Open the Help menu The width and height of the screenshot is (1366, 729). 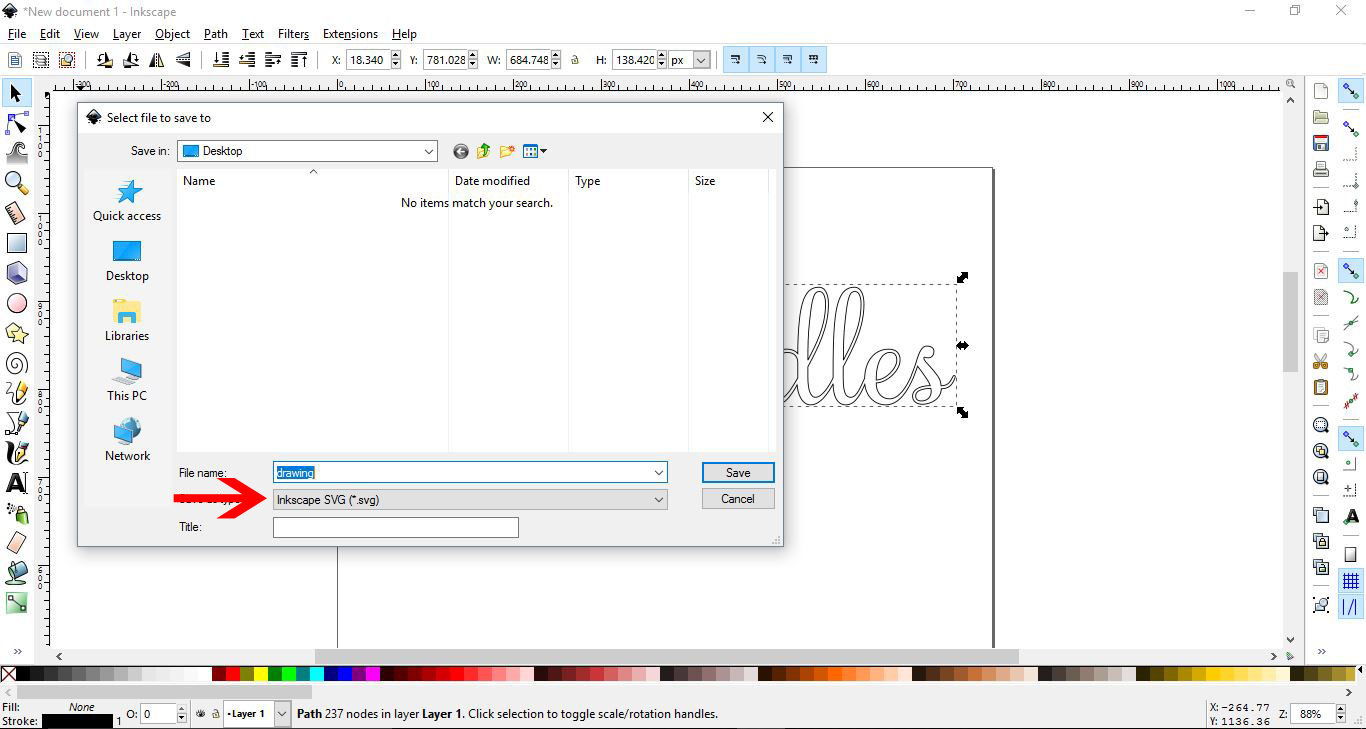coord(404,34)
